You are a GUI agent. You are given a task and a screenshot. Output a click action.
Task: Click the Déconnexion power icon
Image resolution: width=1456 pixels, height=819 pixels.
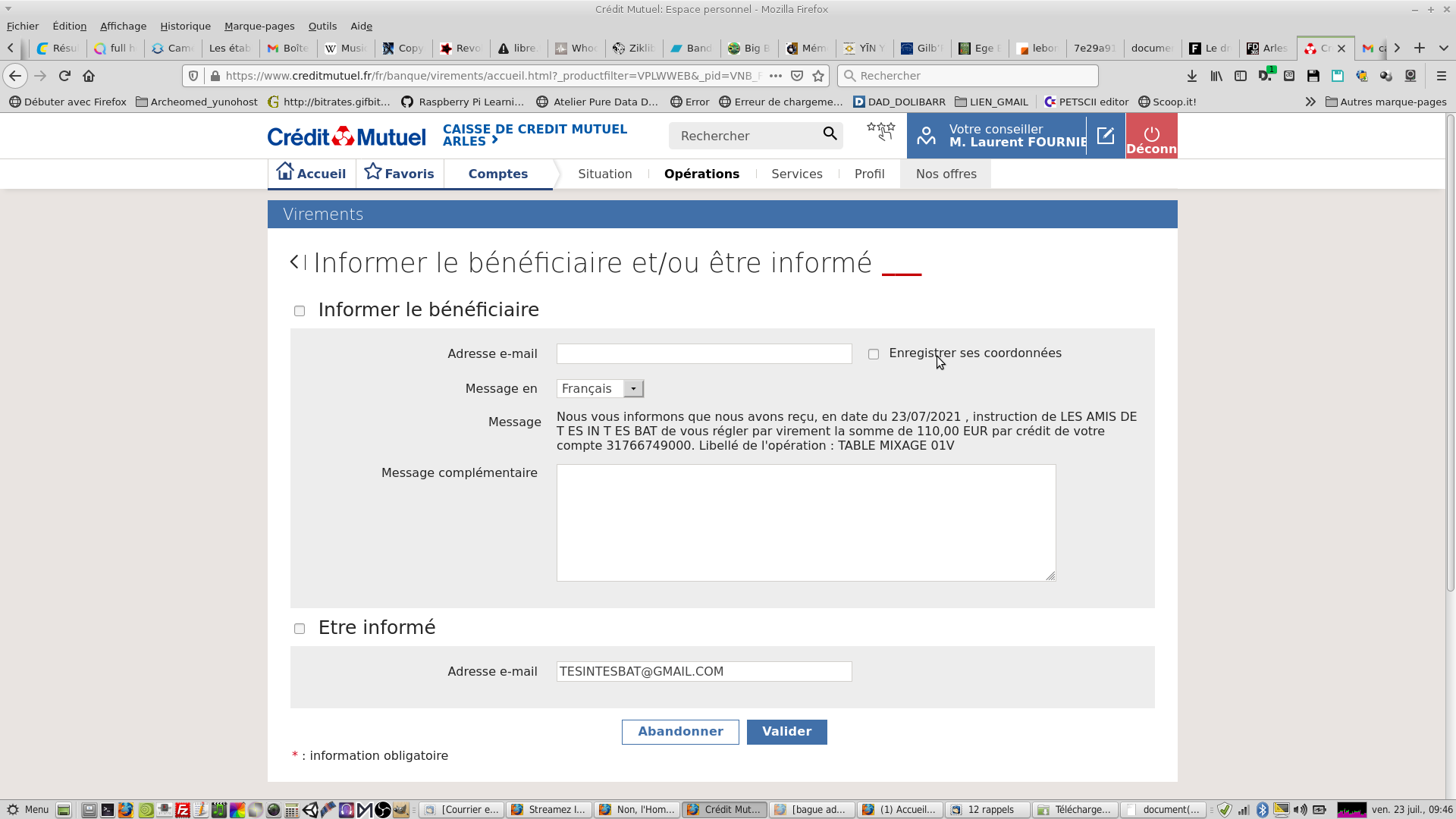[1151, 134]
